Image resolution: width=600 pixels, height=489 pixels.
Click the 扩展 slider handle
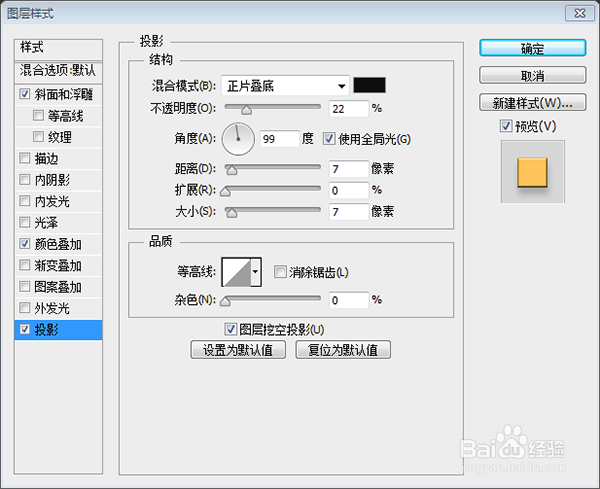225,191
